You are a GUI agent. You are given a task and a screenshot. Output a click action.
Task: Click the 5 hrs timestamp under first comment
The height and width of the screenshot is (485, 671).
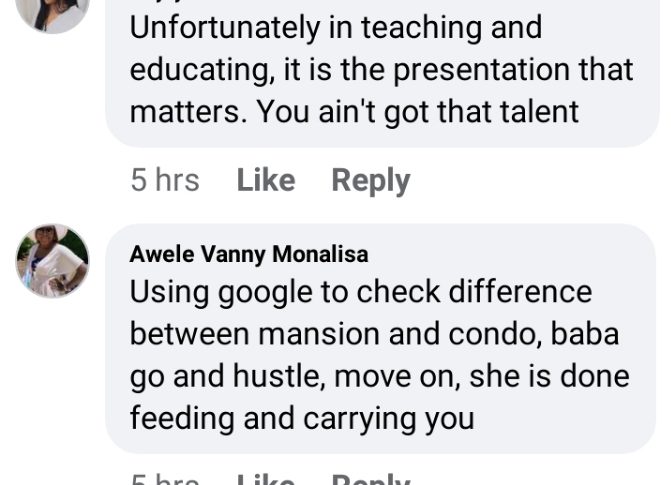coord(165,180)
